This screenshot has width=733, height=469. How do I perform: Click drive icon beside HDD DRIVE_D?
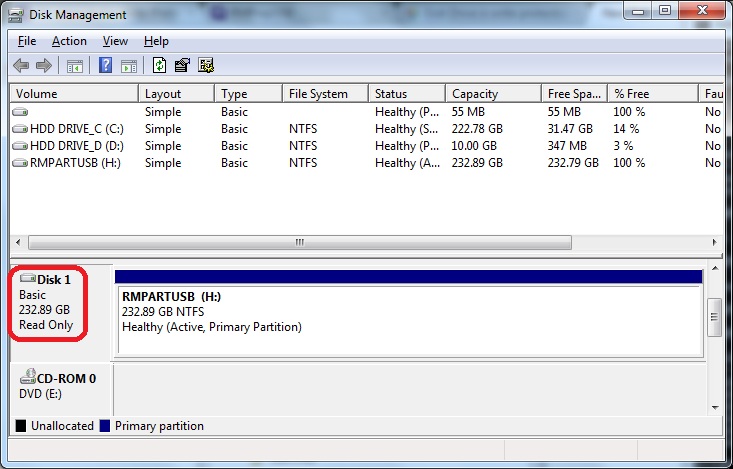tap(20, 146)
